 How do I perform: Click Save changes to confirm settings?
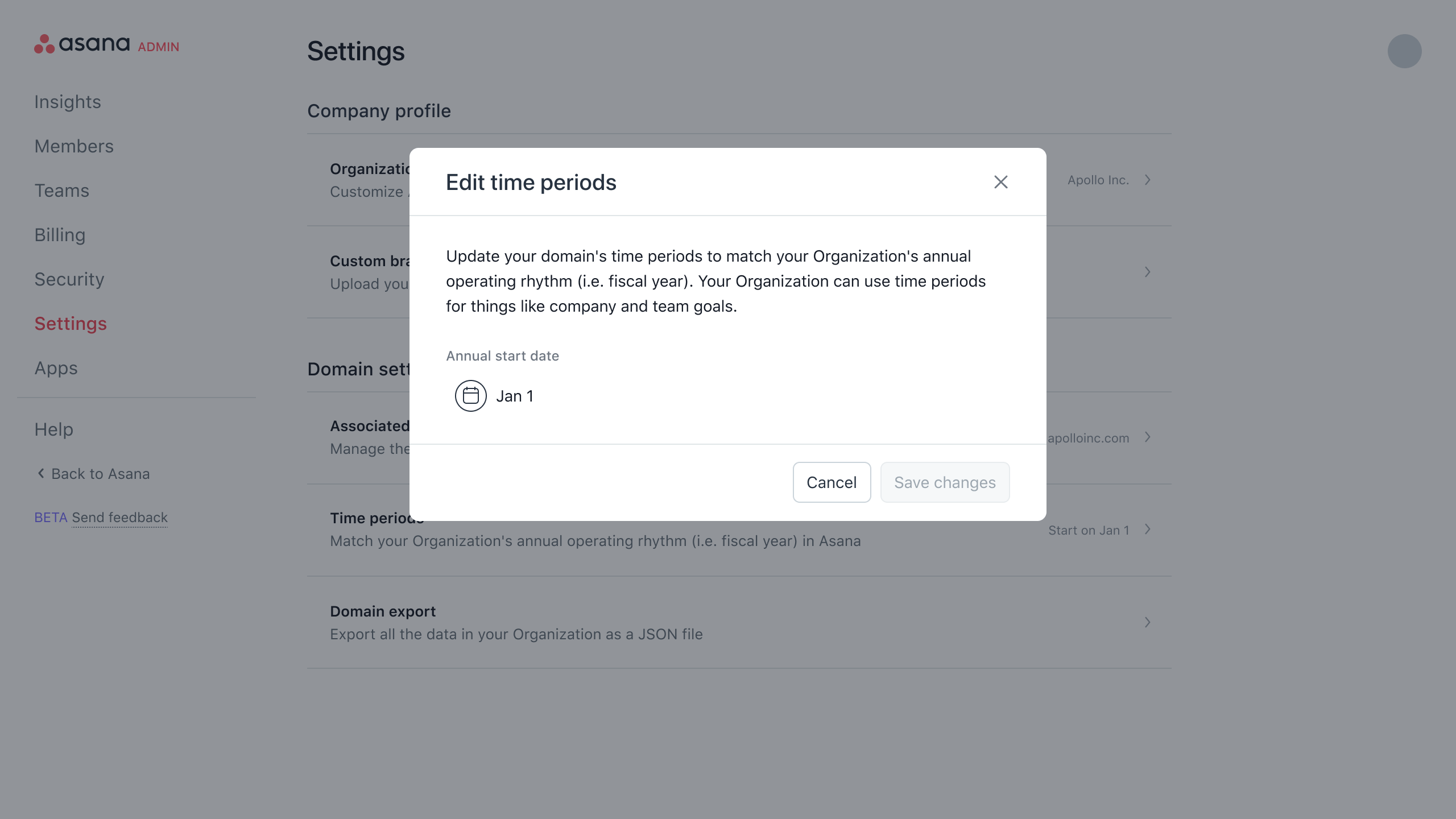[944, 482]
